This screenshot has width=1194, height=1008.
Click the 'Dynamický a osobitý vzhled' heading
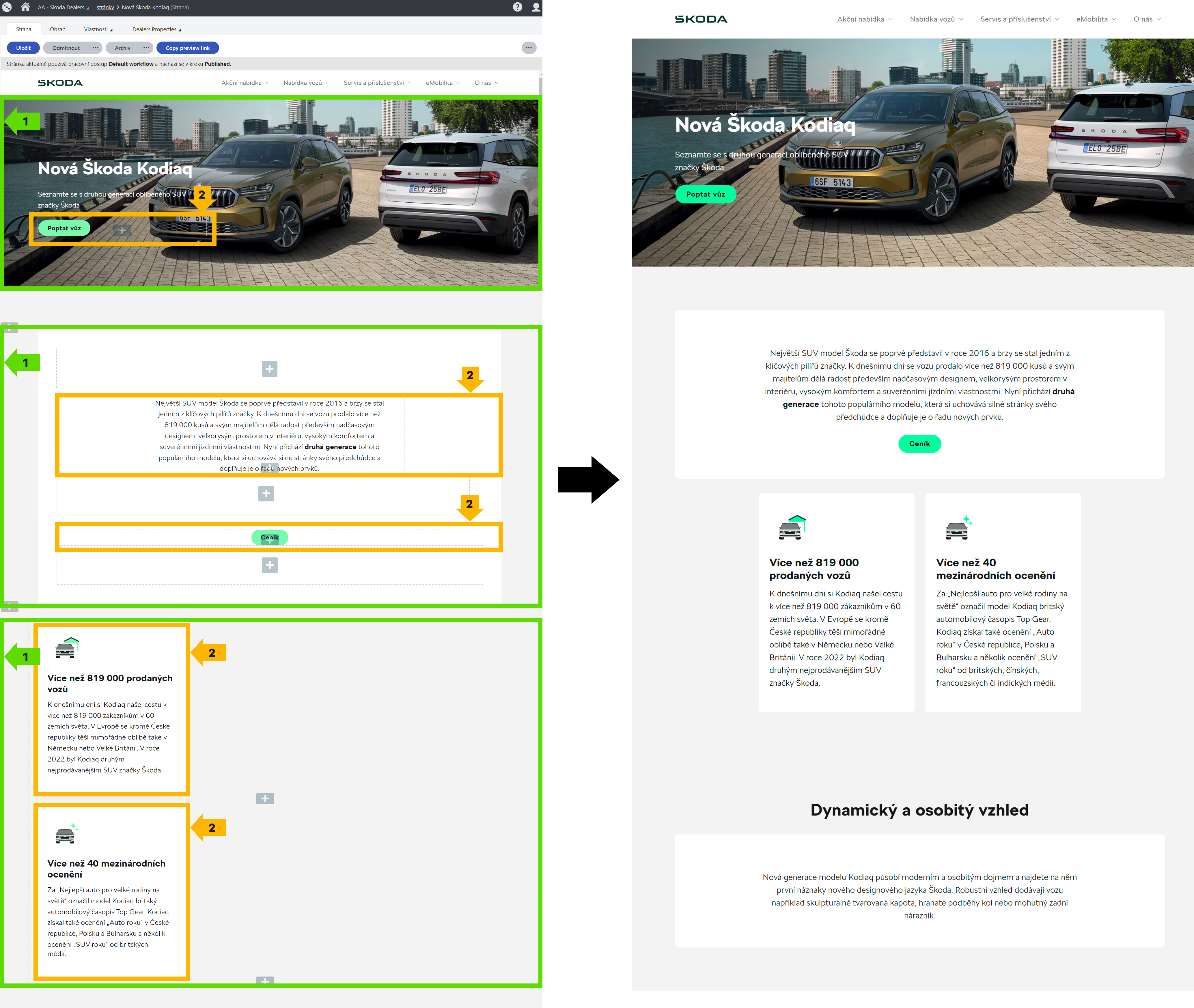(919, 810)
